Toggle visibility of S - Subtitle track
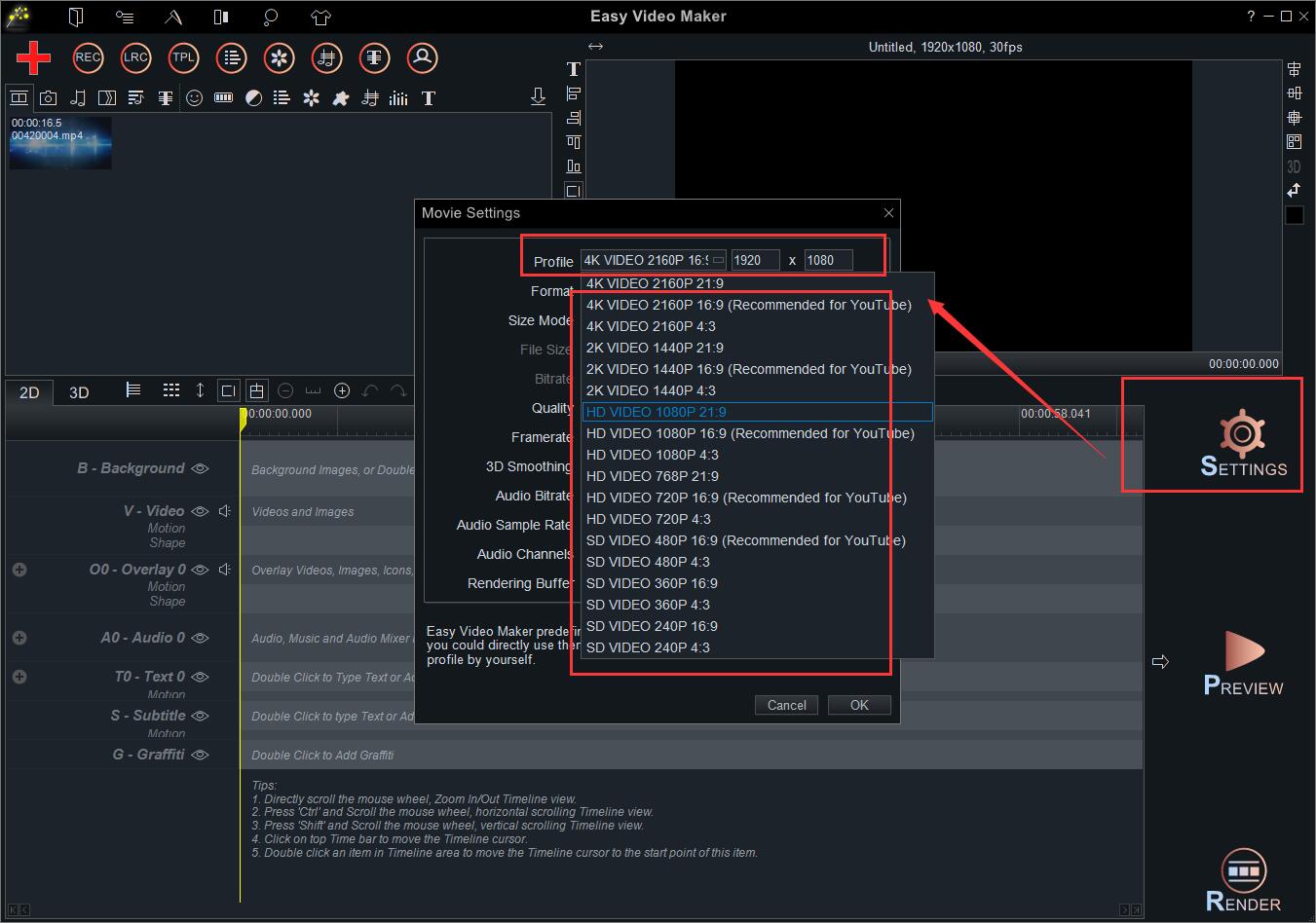 (x=201, y=716)
